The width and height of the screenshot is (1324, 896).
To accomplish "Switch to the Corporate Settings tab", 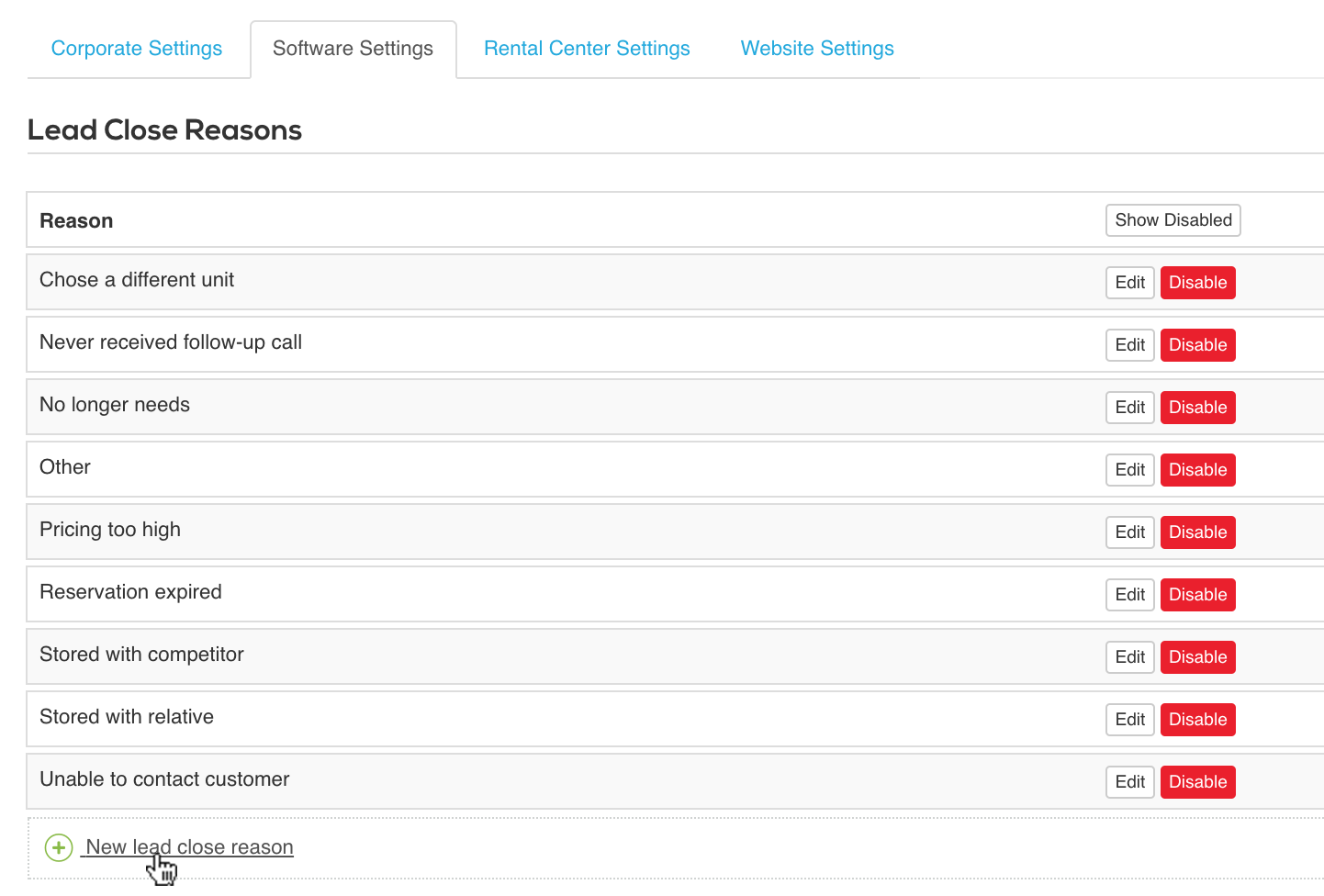I will tap(136, 48).
